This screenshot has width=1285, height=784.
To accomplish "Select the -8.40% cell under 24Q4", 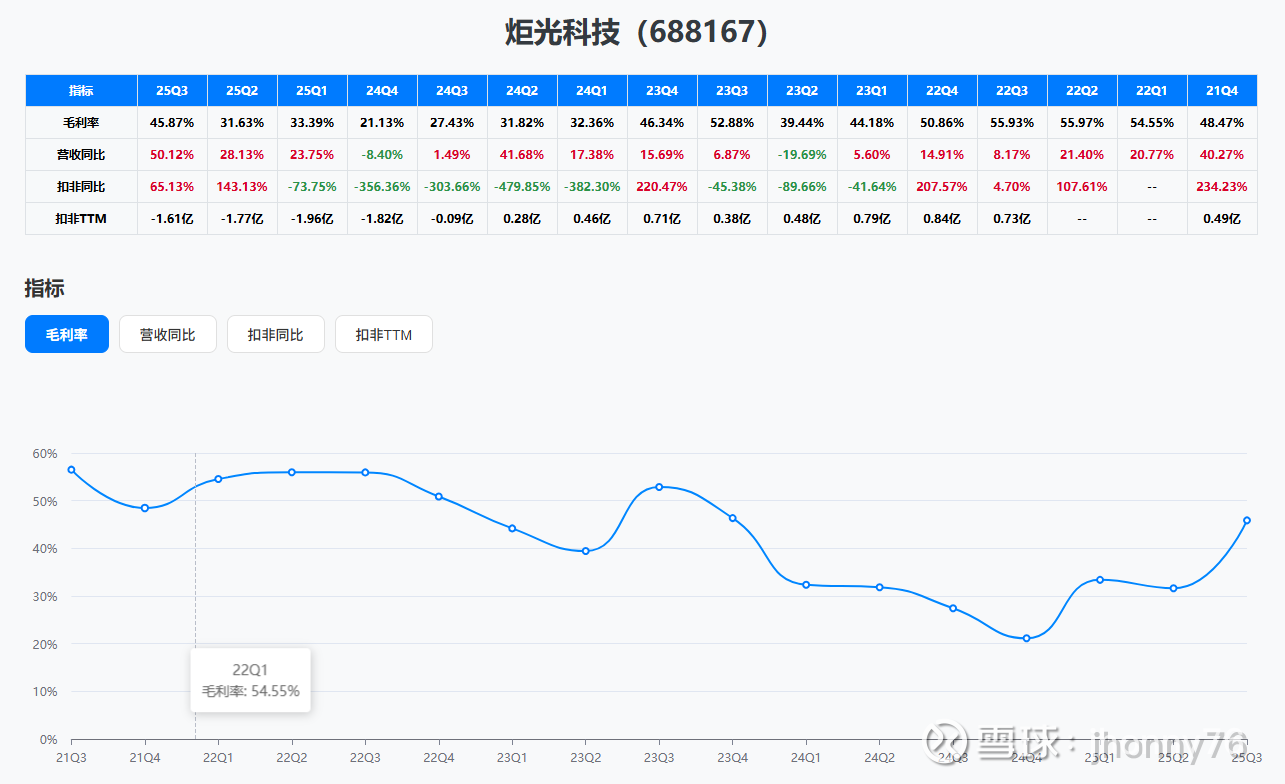I will click(382, 155).
